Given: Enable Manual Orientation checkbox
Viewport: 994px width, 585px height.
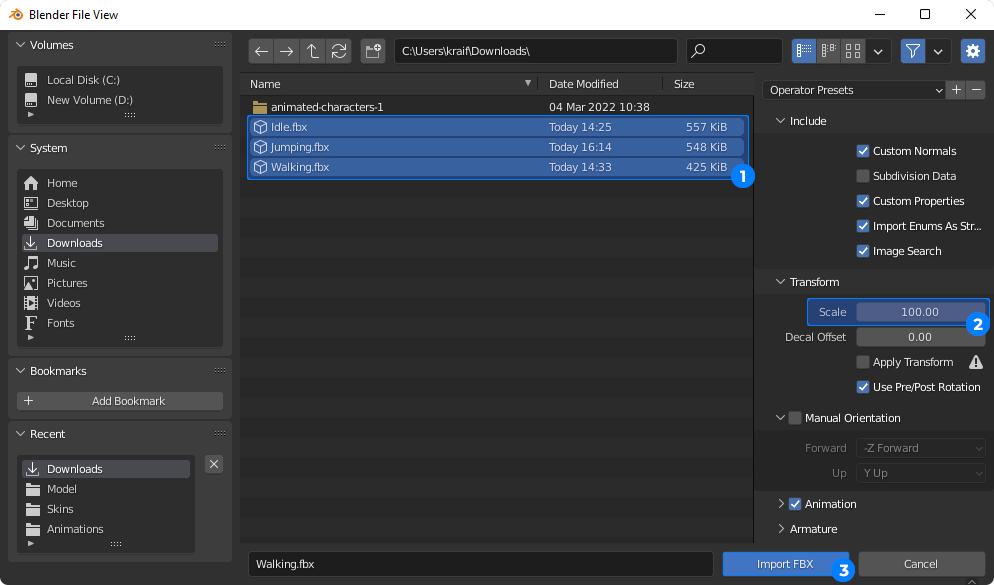Looking at the screenshot, I should tap(795, 418).
